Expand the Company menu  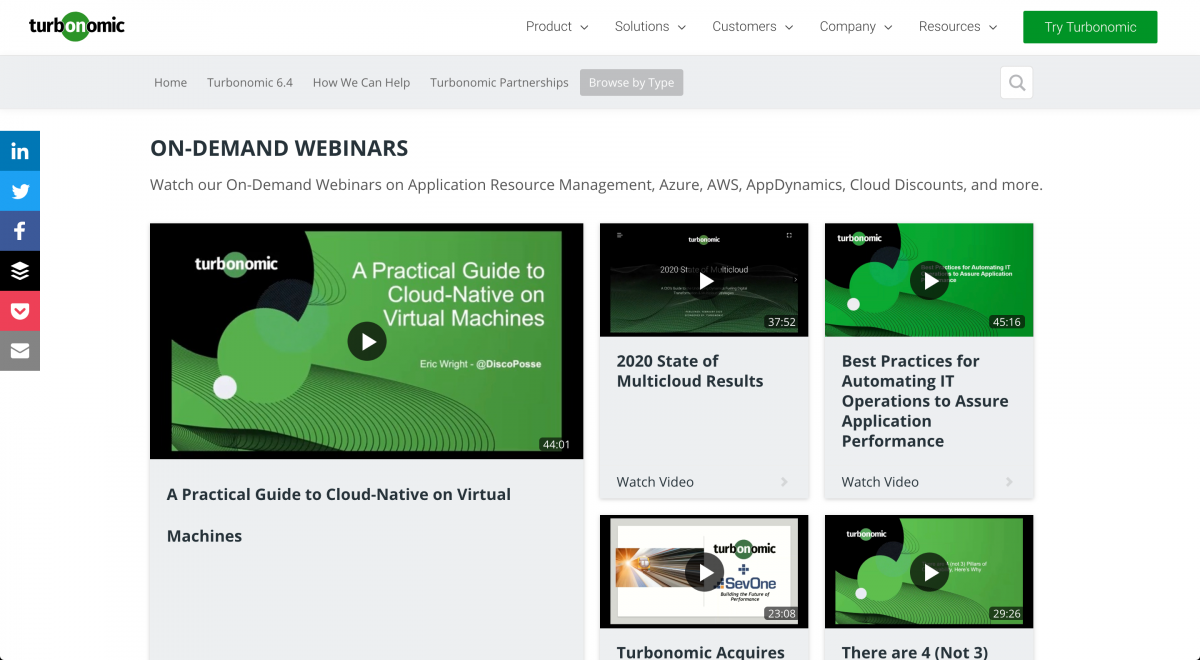[856, 27]
